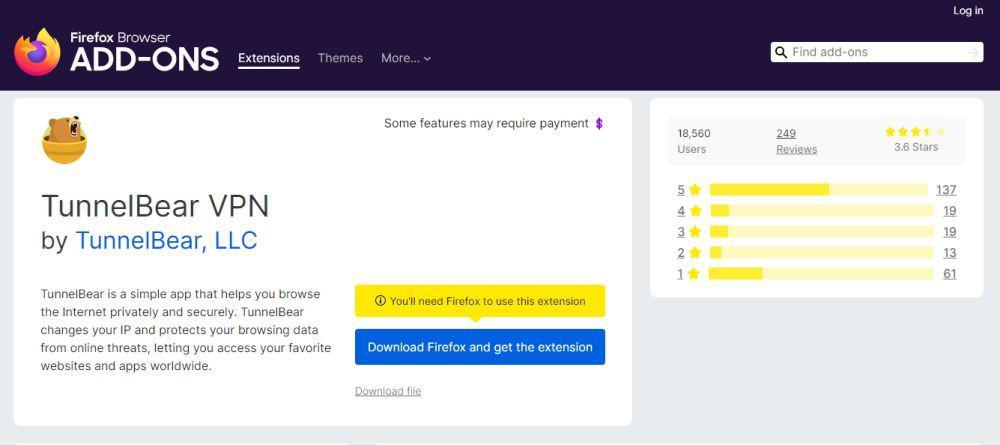Viewport: 1000px width, 445px height.
Task: Click the number 5 rating link
Action: tap(681, 190)
